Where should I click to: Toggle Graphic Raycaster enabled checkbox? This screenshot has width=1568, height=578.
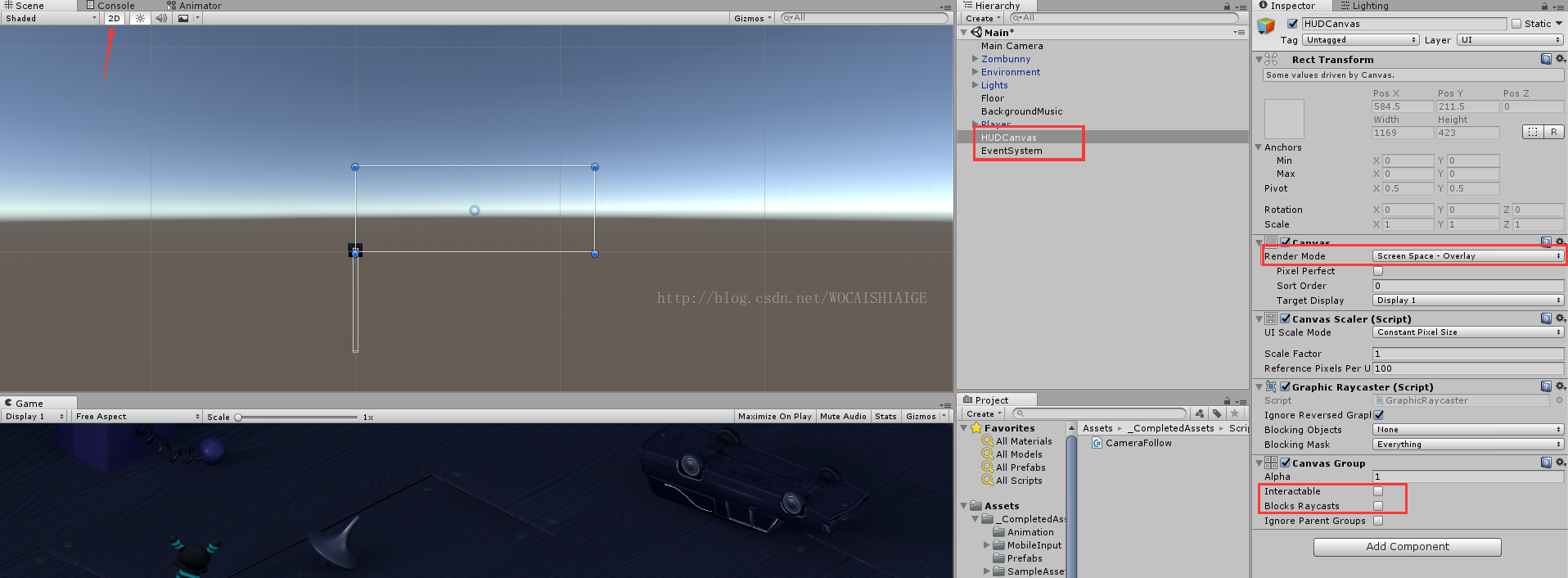(1286, 386)
